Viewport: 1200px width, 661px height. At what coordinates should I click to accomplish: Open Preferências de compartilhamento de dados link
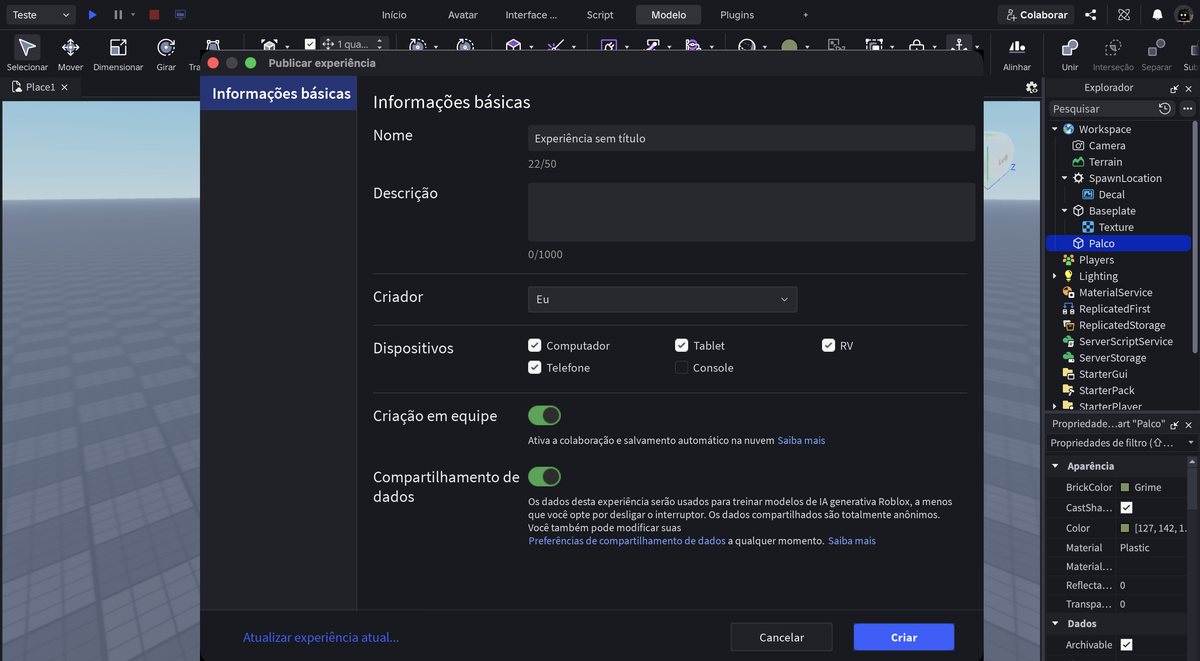627,540
